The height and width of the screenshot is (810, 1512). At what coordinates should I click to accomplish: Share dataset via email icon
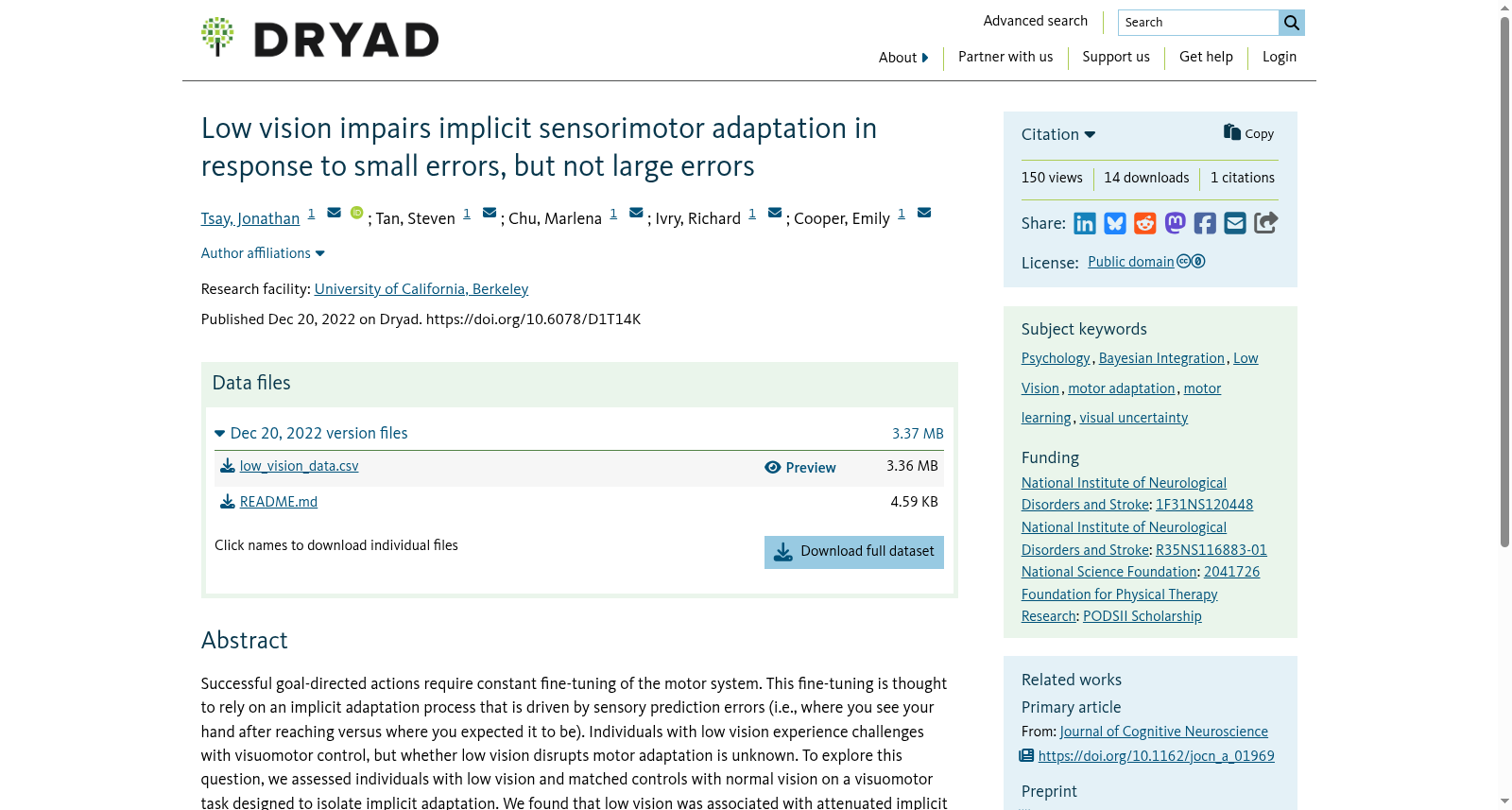pyautogui.click(x=1235, y=223)
